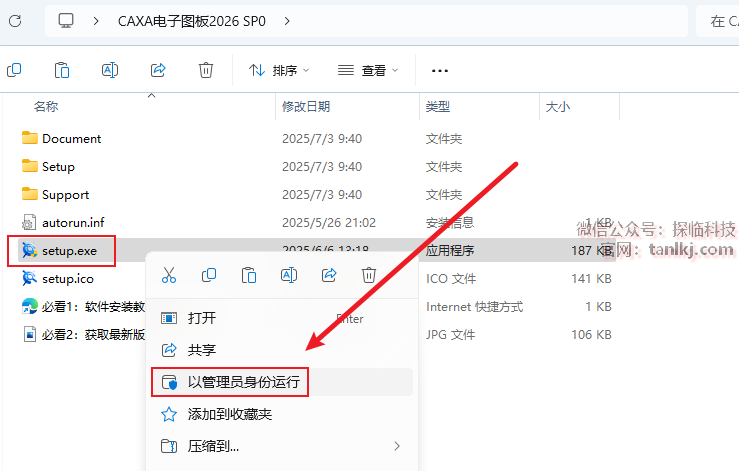Click the setup.ico file icon
The image size is (739, 471).
[29, 278]
